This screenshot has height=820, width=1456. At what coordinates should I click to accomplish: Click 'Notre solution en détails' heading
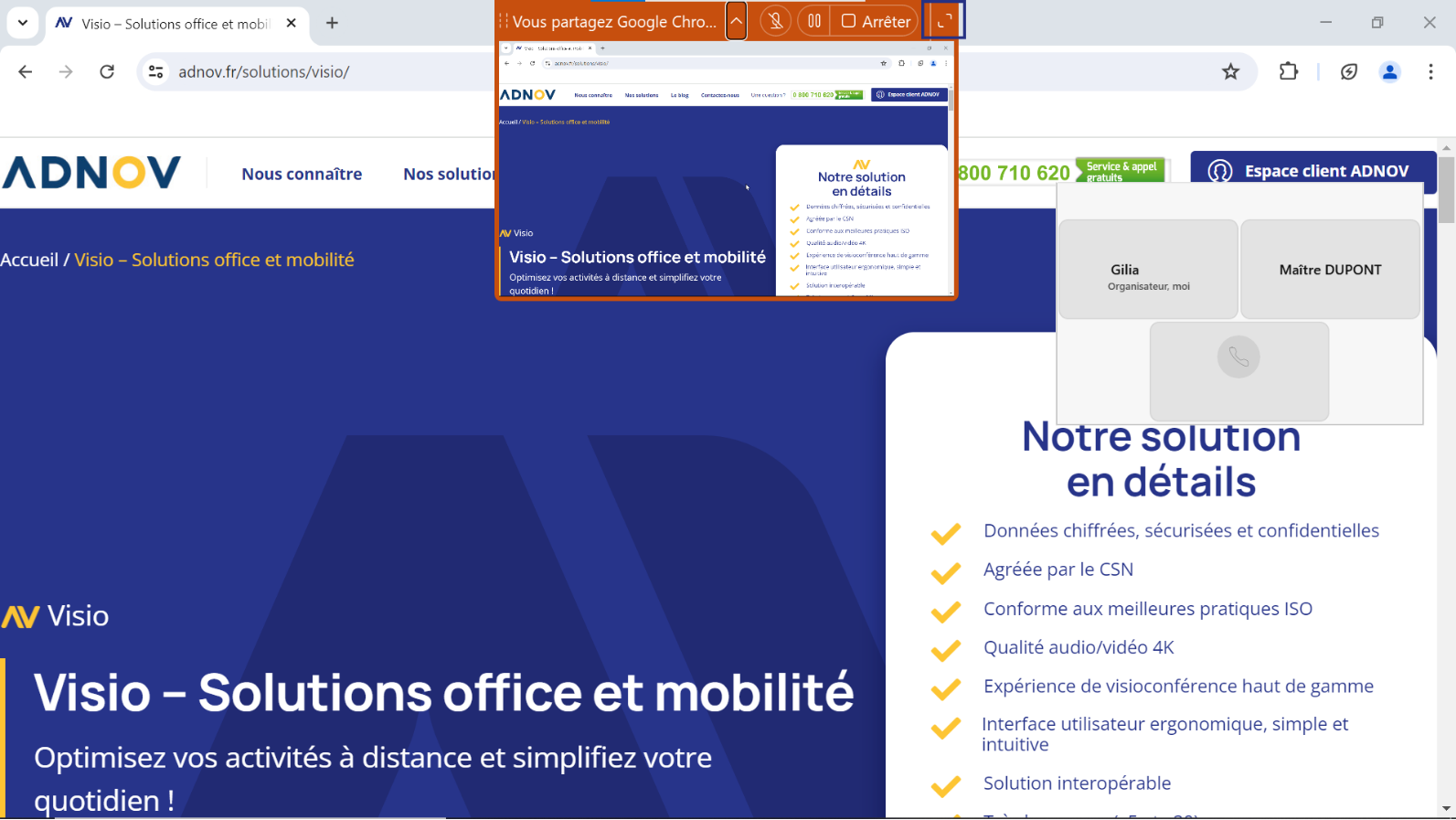point(1161,459)
